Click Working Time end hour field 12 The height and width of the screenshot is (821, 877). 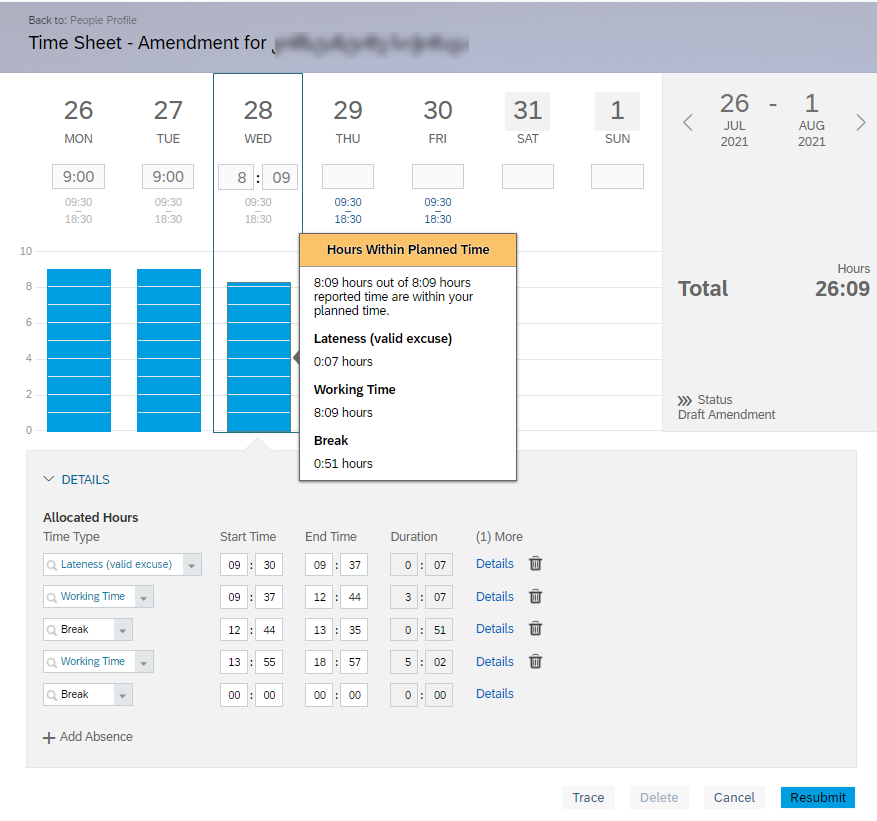pos(319,597)
